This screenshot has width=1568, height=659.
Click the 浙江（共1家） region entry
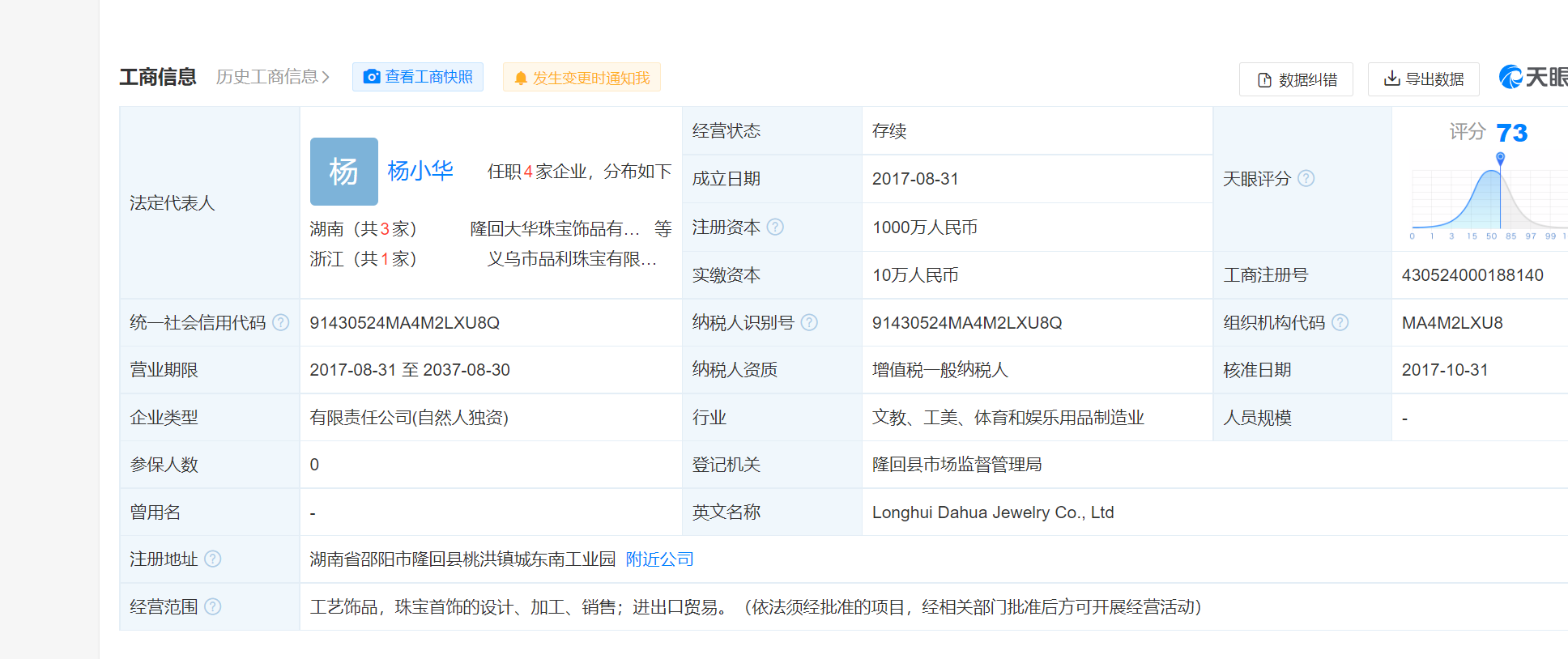click(x=363, y=259)
